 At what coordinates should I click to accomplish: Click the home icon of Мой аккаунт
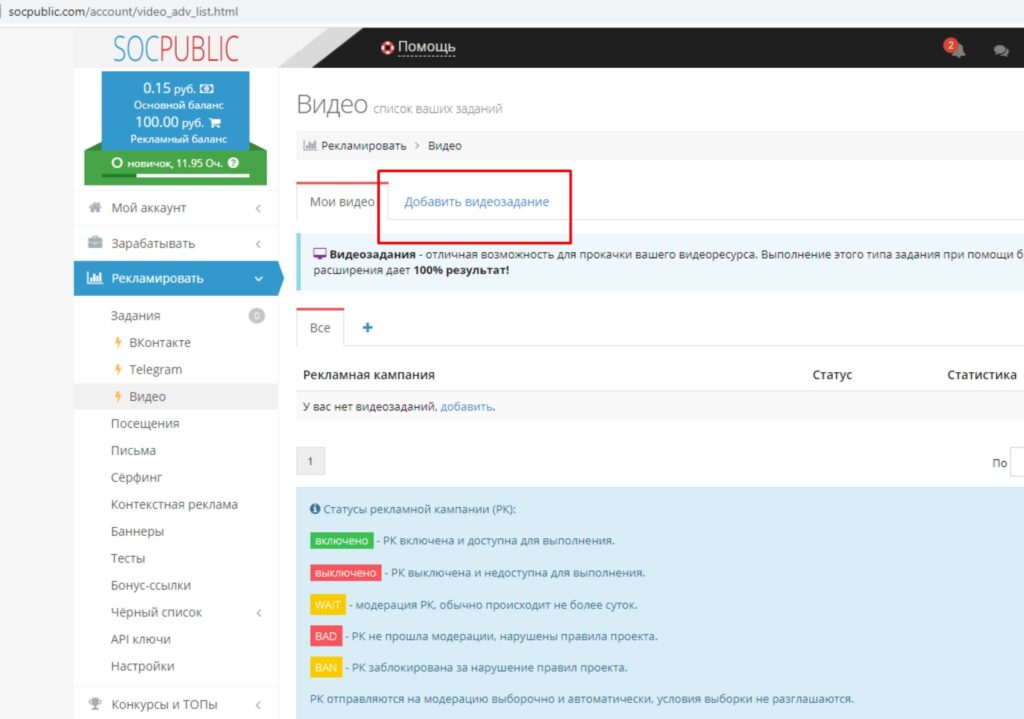click(95, 207)
